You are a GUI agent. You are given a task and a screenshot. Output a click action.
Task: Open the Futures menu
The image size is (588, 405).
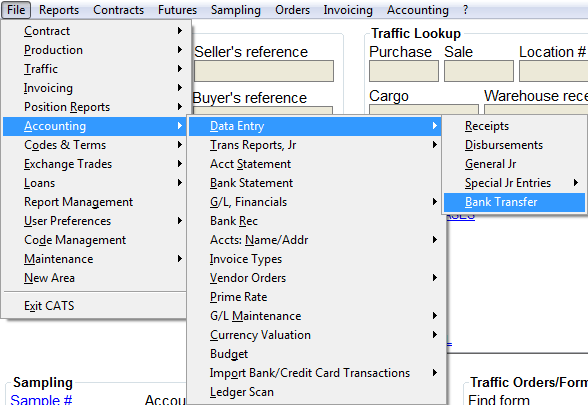(177, 10)
